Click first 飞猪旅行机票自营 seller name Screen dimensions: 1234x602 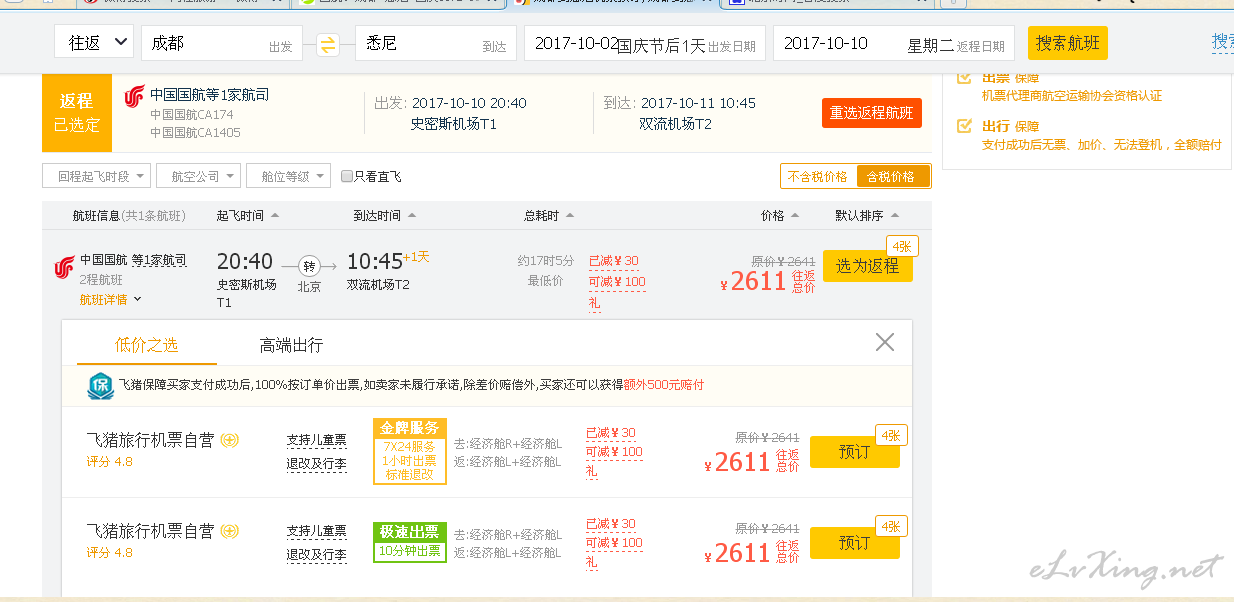[150, 440]
